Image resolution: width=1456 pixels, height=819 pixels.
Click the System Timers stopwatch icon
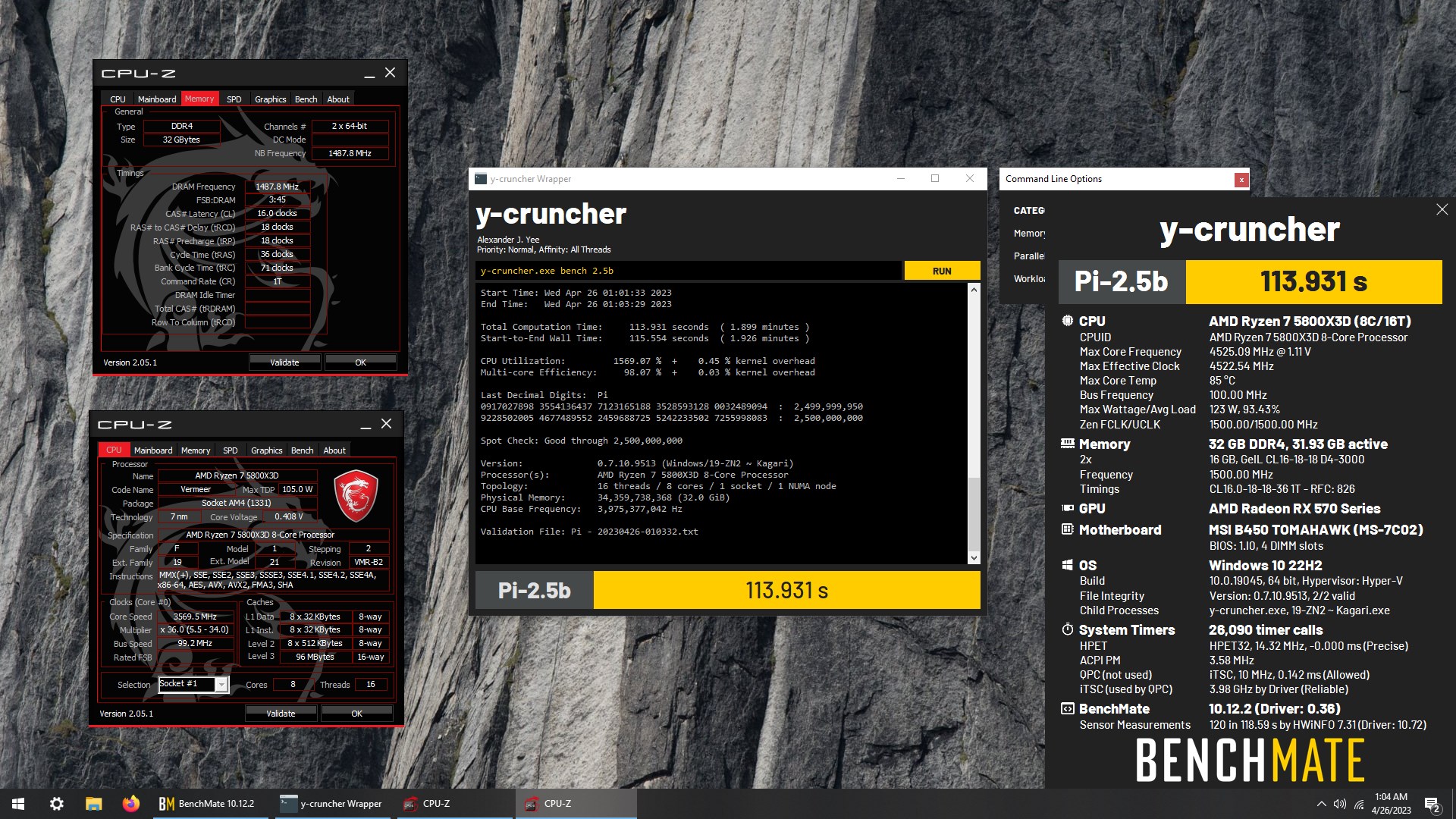click(1068, 629)
